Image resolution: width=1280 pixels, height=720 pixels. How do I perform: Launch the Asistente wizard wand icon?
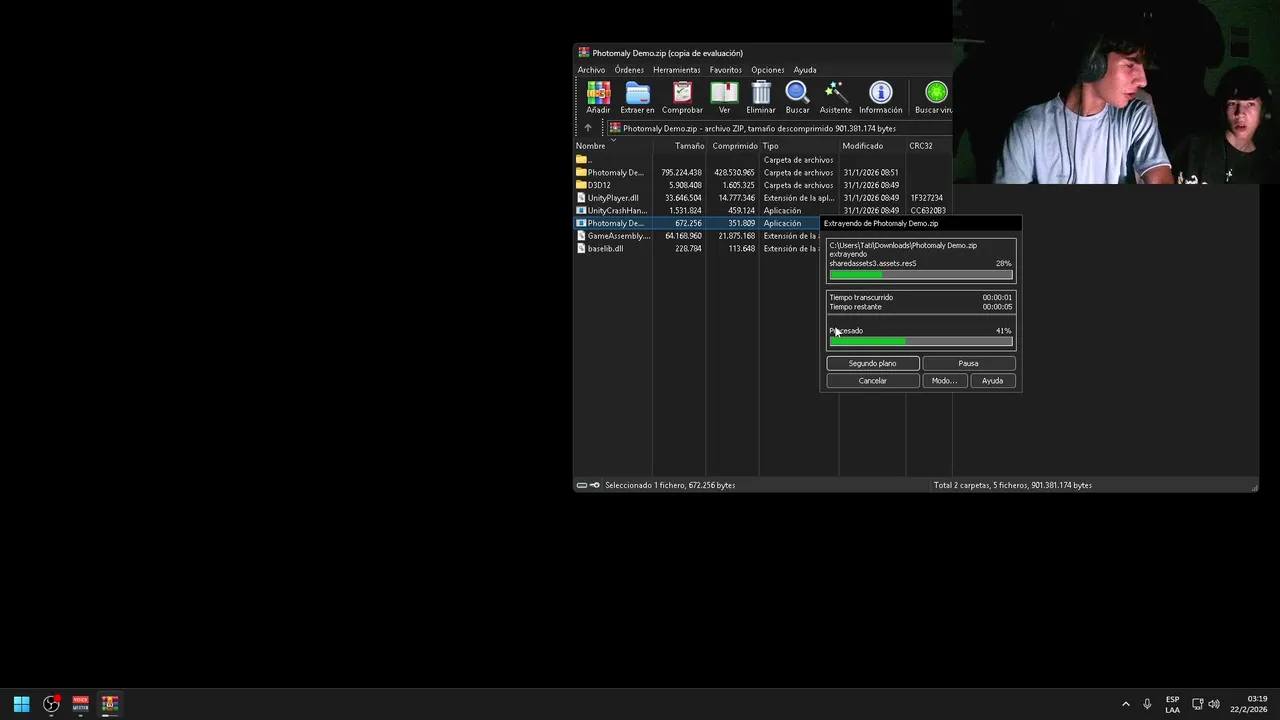tap(835, 93)
